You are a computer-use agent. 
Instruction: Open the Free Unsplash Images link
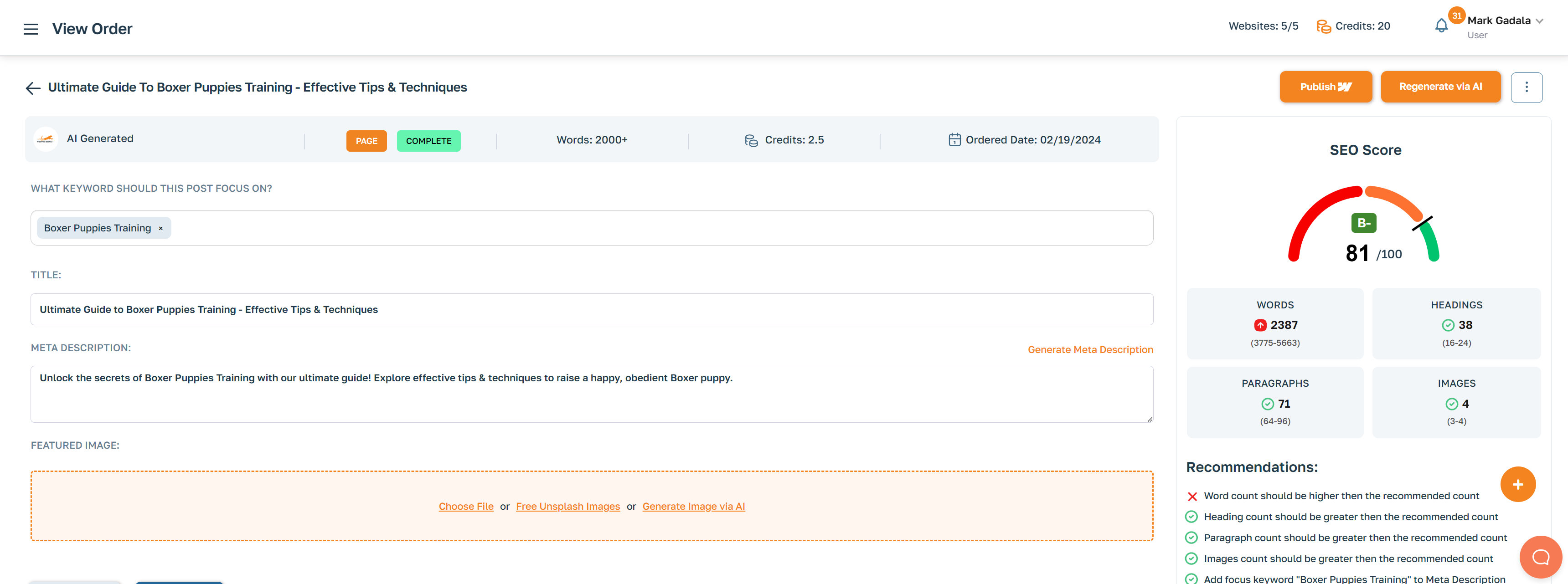tap(567, 506)
